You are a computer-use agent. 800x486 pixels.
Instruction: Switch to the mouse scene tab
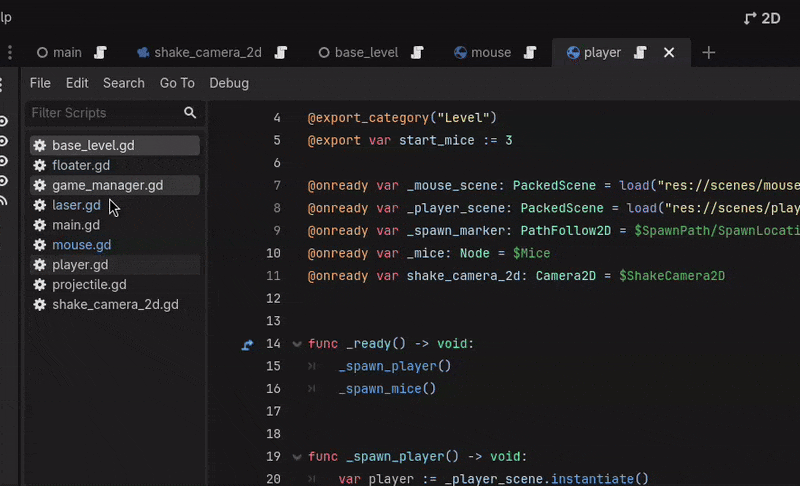[x=483, y=53]
